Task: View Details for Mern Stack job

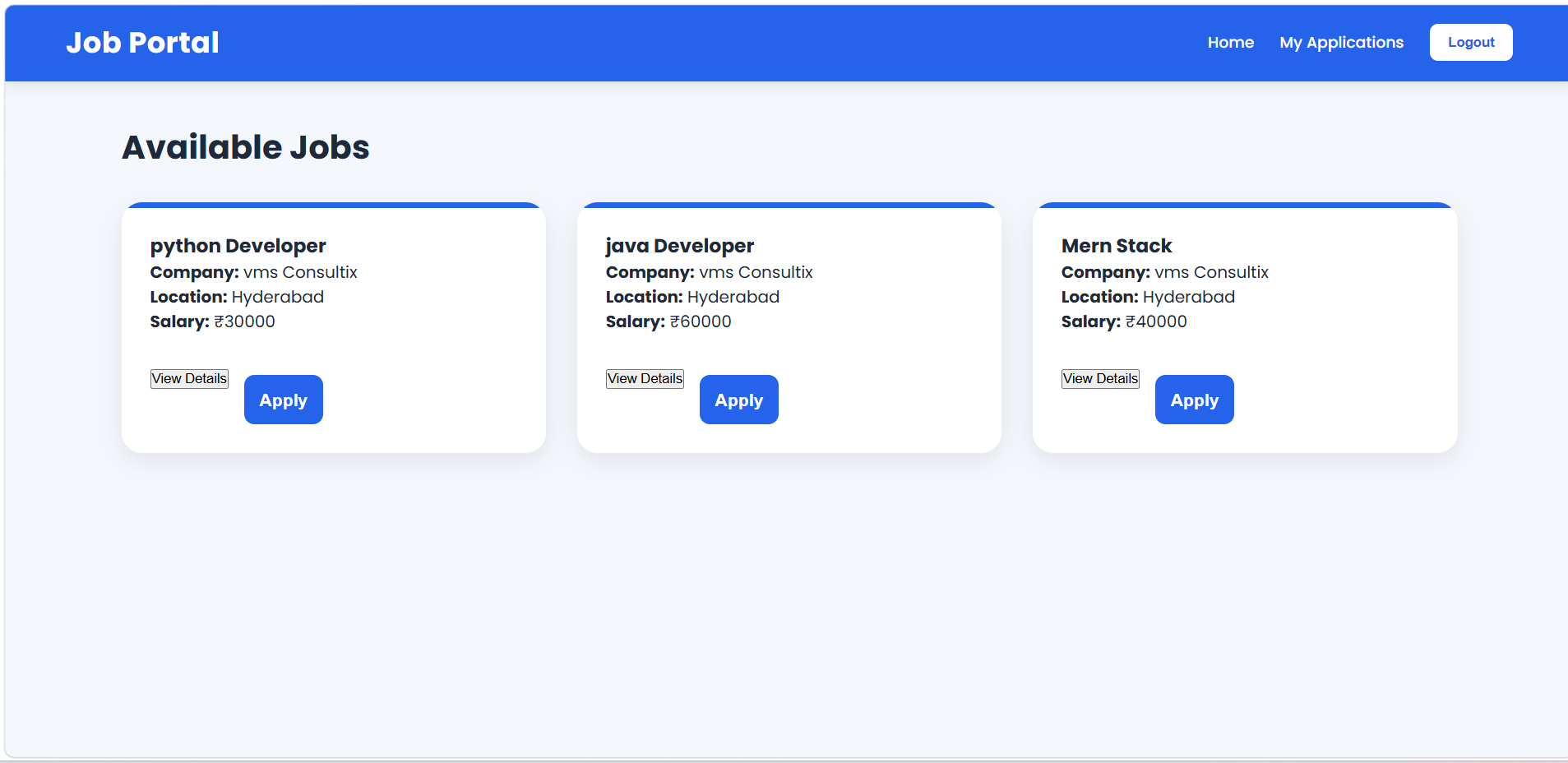Action: coord(1100,378)
